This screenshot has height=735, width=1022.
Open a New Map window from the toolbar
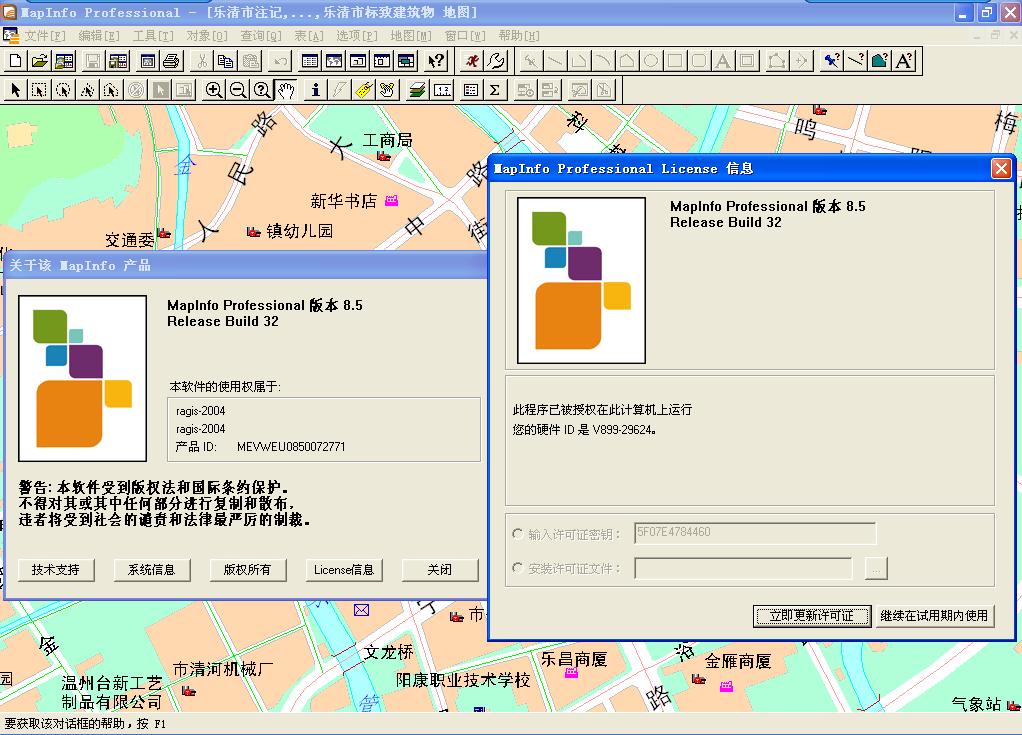(x=334, y=61)
